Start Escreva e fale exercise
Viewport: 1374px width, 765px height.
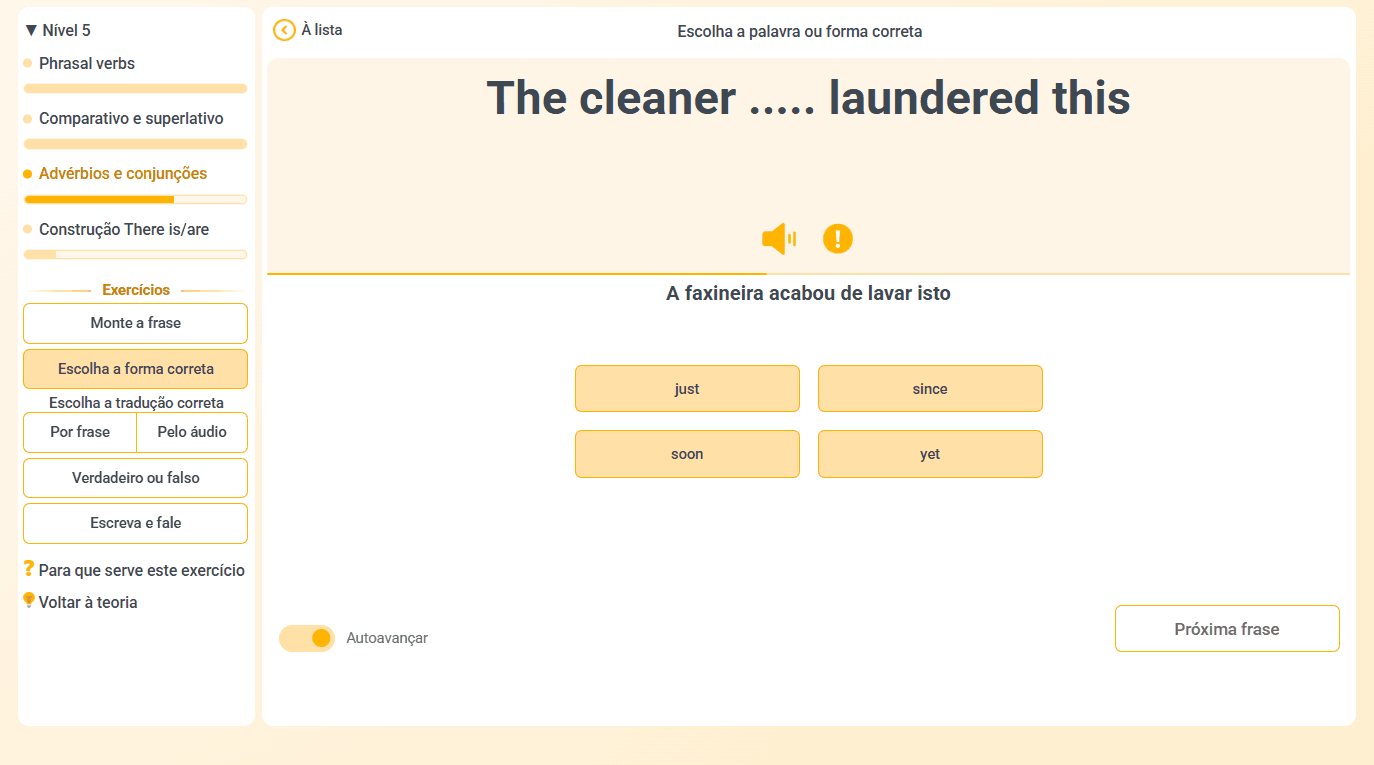click(x=135, y=523)
